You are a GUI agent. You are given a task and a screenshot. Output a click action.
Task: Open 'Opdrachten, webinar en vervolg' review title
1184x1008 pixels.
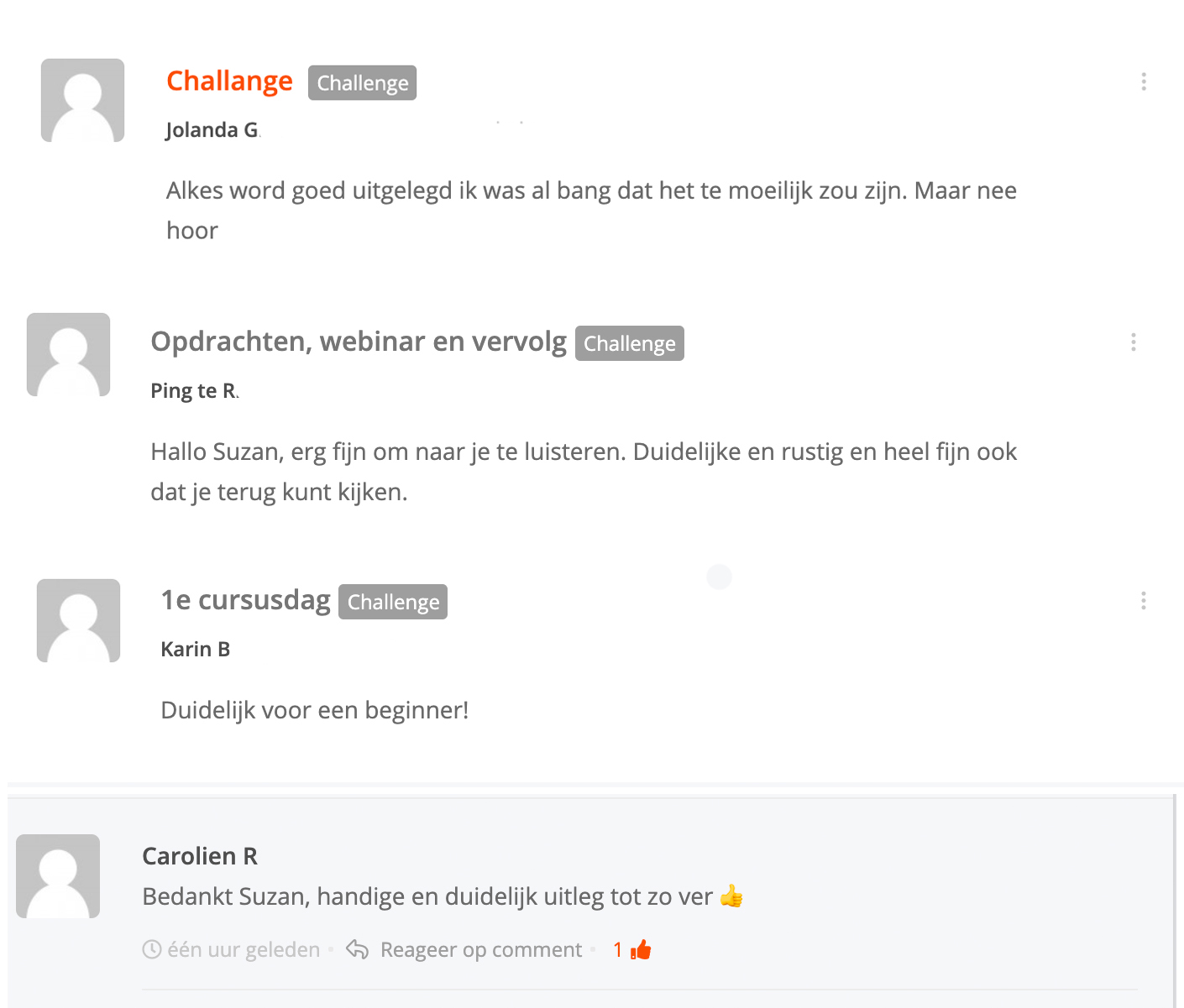pos(359,342)
